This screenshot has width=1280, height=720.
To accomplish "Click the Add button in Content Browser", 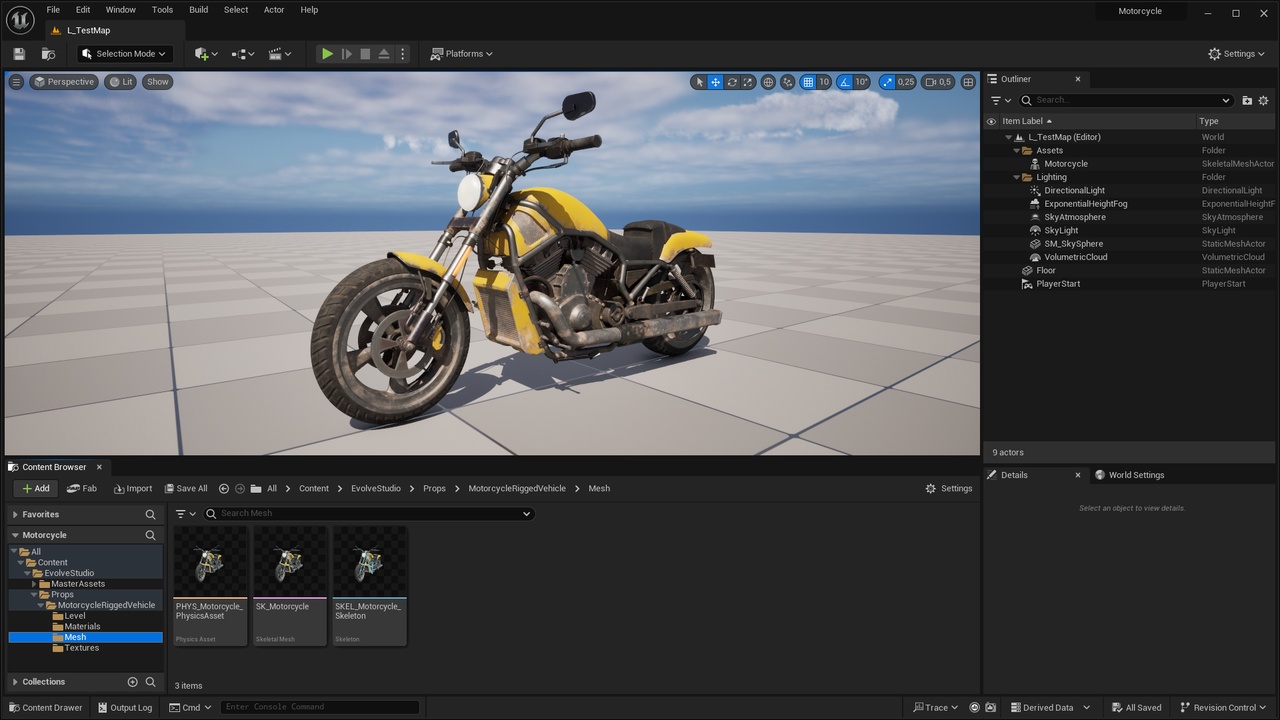I will click(x=35, y=489).
